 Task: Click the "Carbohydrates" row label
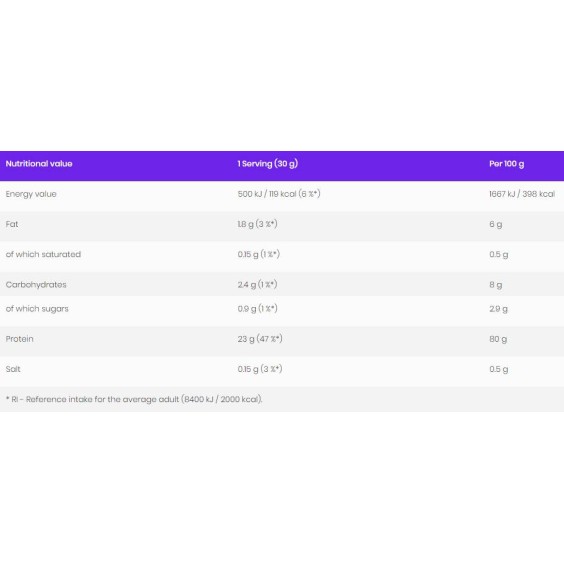coord(36,285)
